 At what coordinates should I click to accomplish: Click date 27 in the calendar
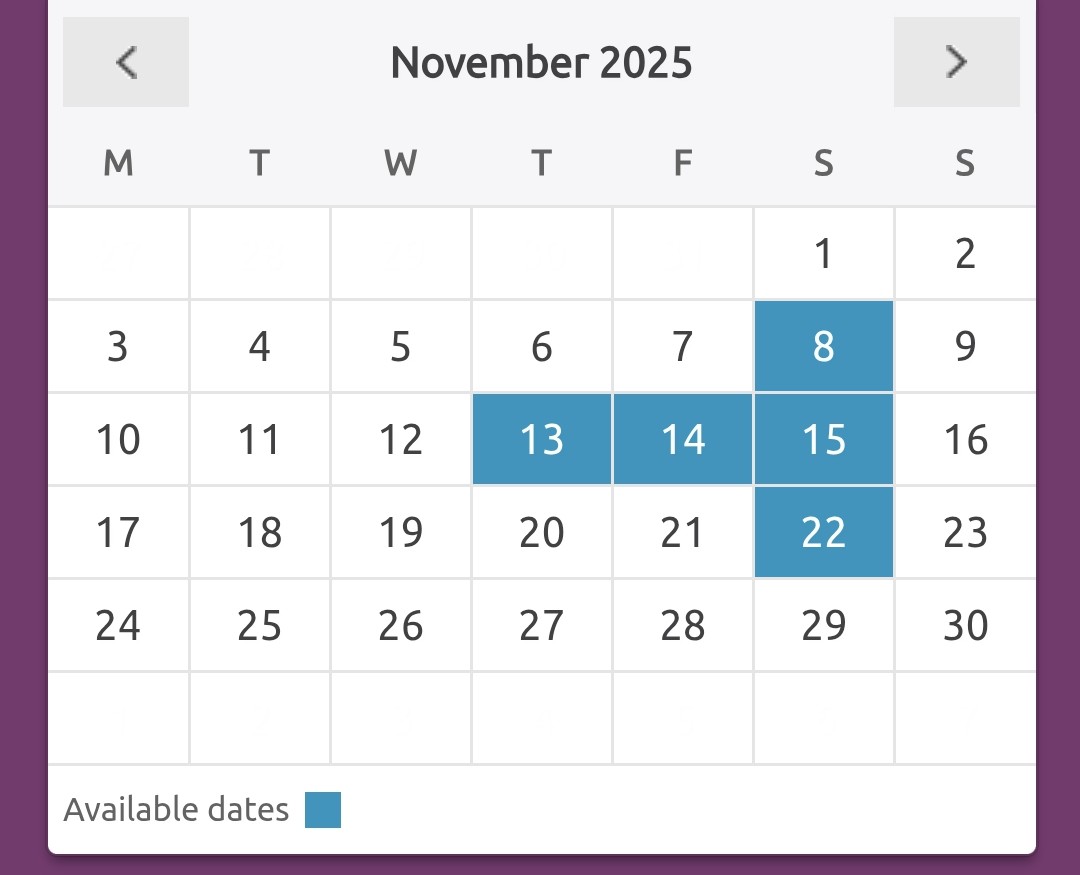click(541, 626)
